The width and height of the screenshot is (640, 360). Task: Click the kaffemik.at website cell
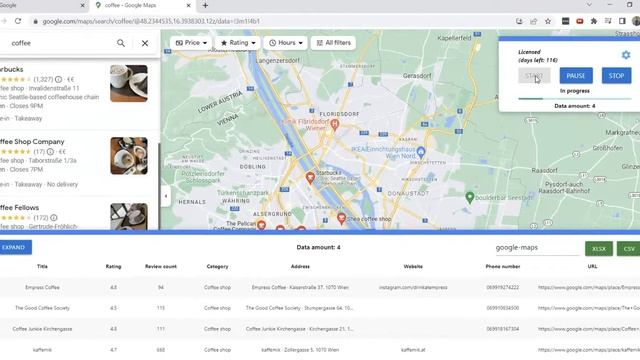click(413, 350)
